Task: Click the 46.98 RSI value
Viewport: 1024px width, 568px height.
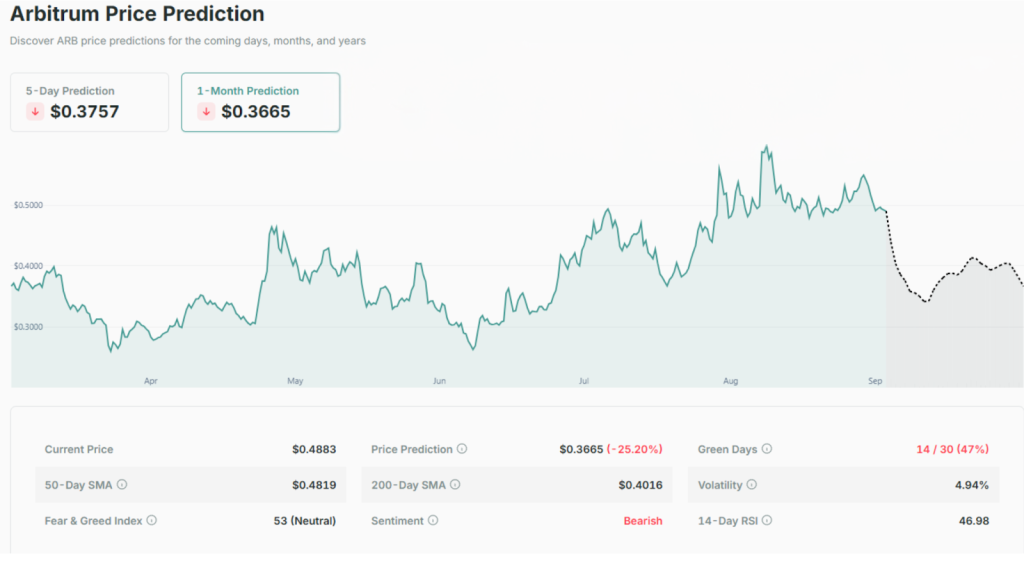Action: tap(974, 521)
